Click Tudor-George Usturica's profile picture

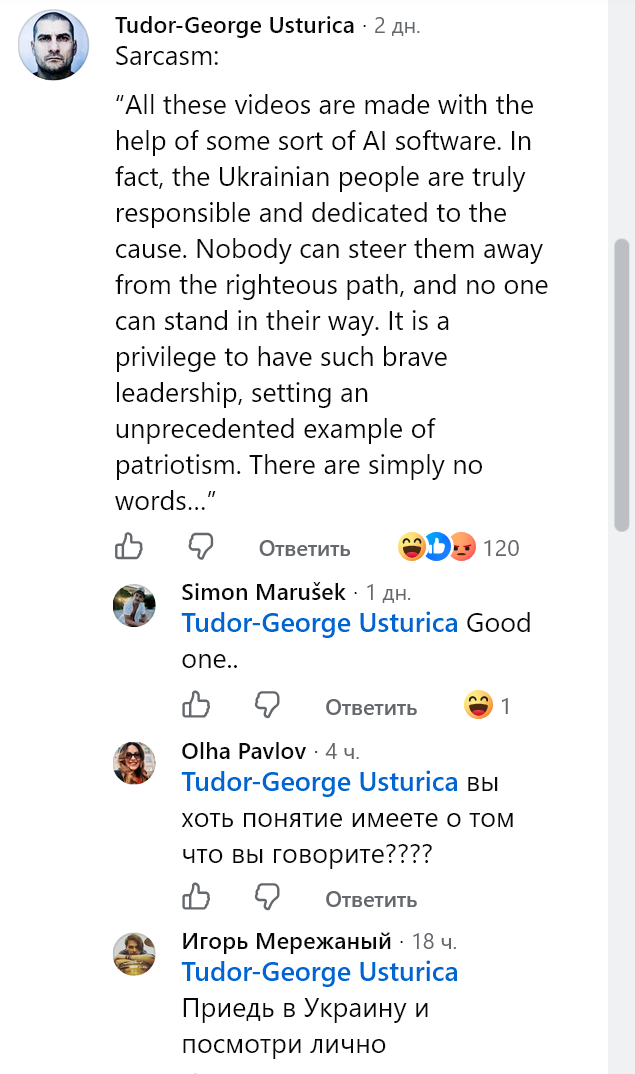coord(53,45)
